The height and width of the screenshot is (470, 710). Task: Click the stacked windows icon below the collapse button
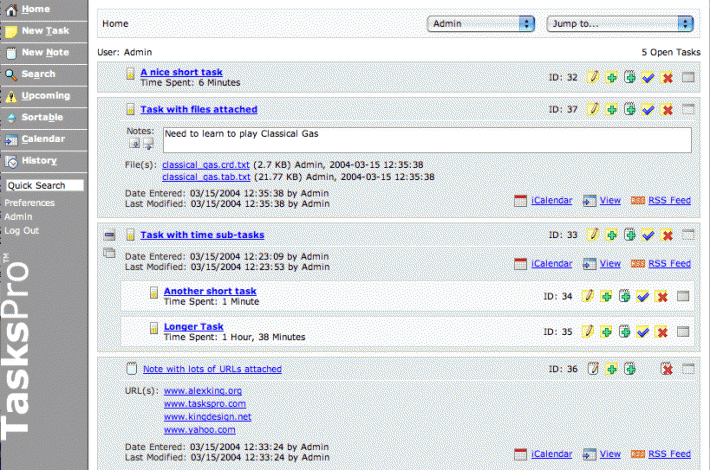point(109,253)
